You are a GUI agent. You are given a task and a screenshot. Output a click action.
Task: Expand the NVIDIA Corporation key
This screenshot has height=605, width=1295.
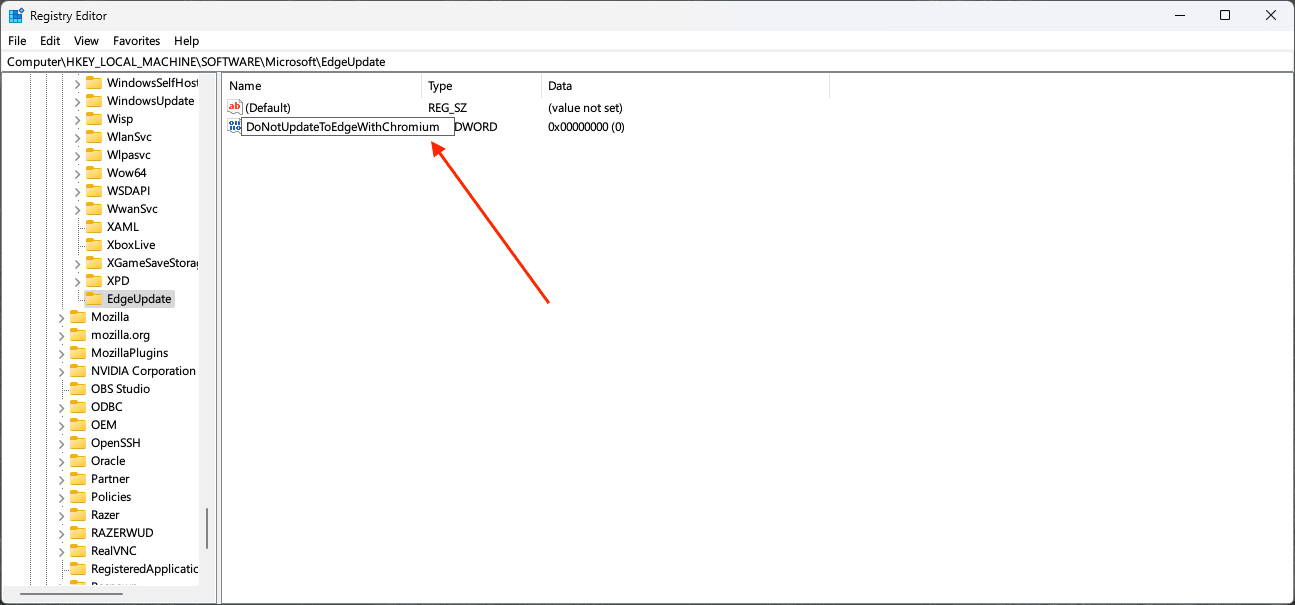62,371
